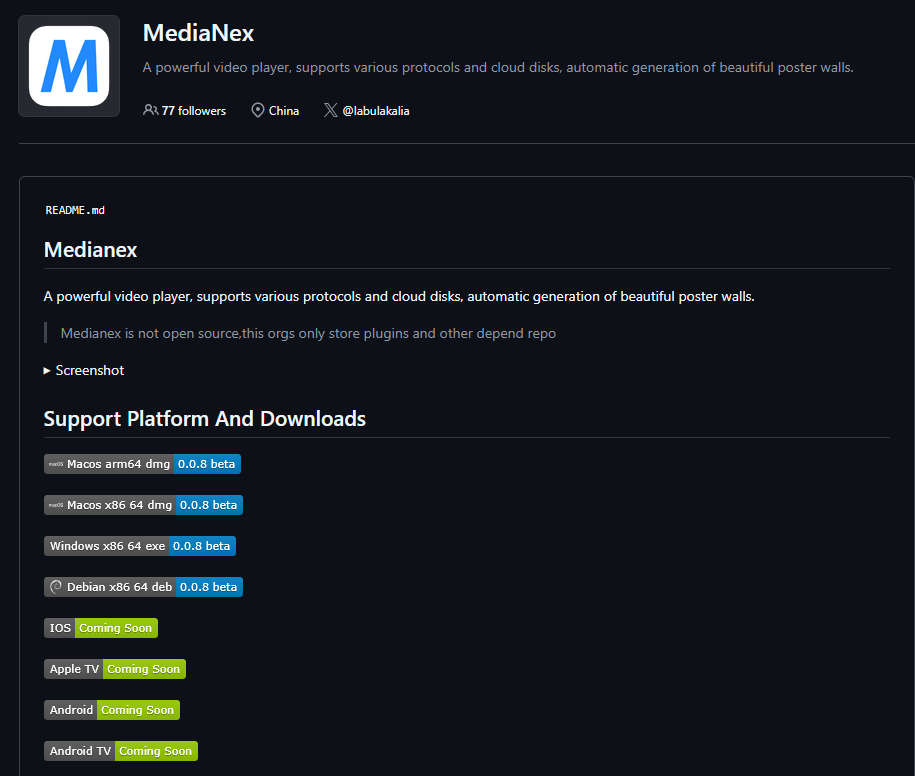Click the macOS logo icon in arm64 badge

coord(56,464)
